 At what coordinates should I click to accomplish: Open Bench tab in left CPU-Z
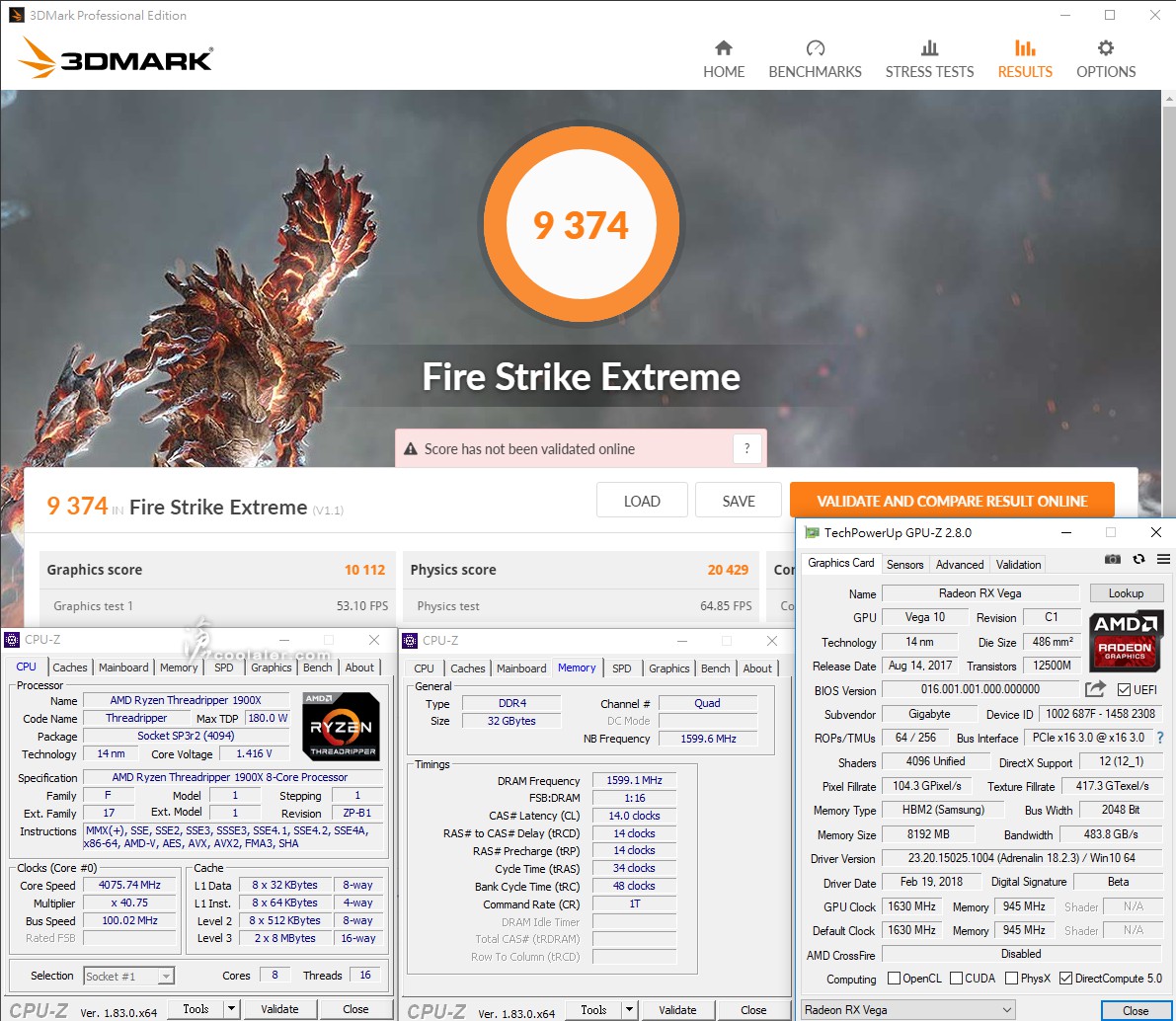[x=317, y=667]
